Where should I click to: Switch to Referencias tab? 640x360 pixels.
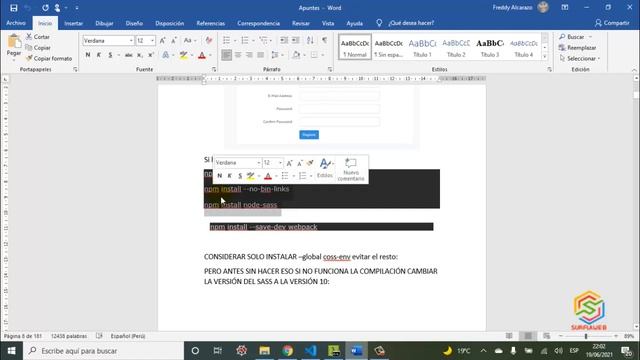211,23
